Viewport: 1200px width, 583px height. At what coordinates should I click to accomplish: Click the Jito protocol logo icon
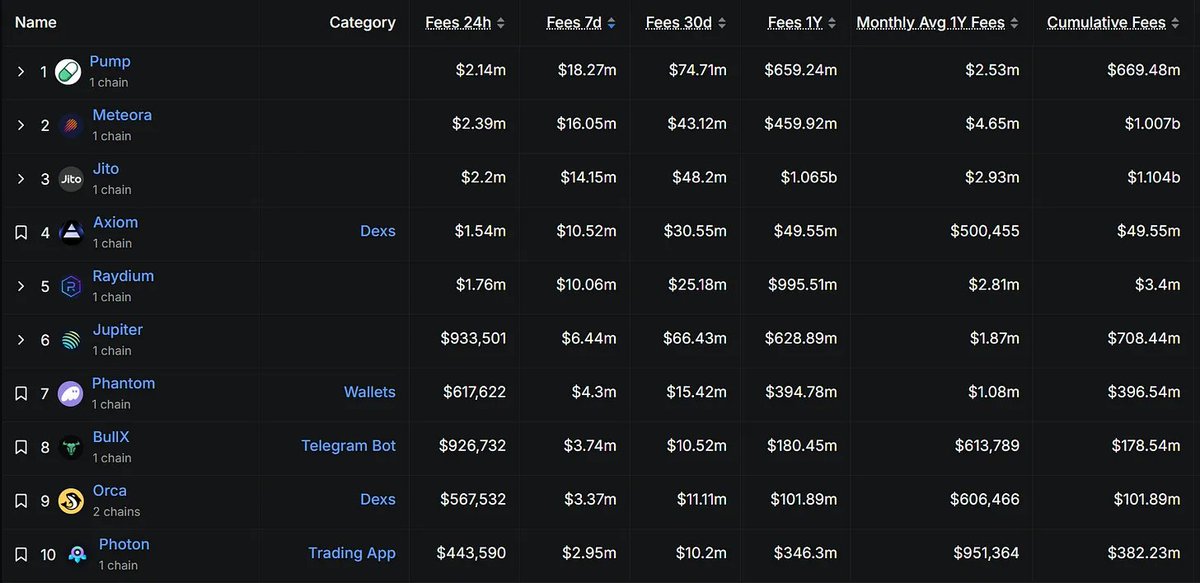pos(71,179)
